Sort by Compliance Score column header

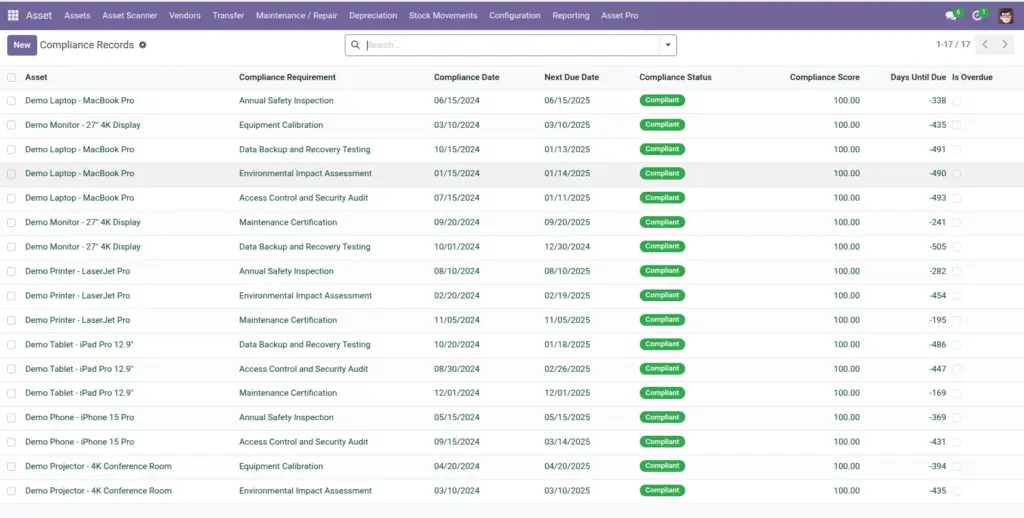[824, 77]
